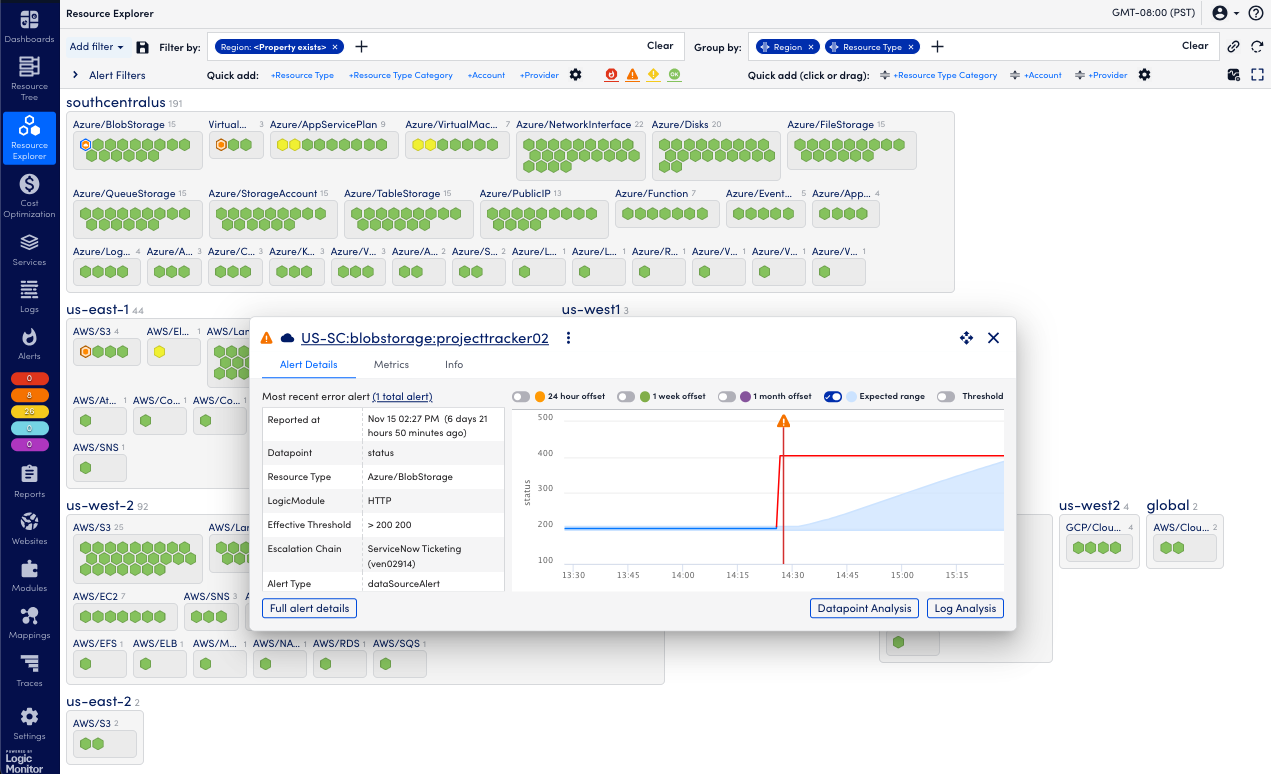This screenshot has height=774, width=1271.
Task: Open the user account dropdown
Action: (x=1225, y=13)
